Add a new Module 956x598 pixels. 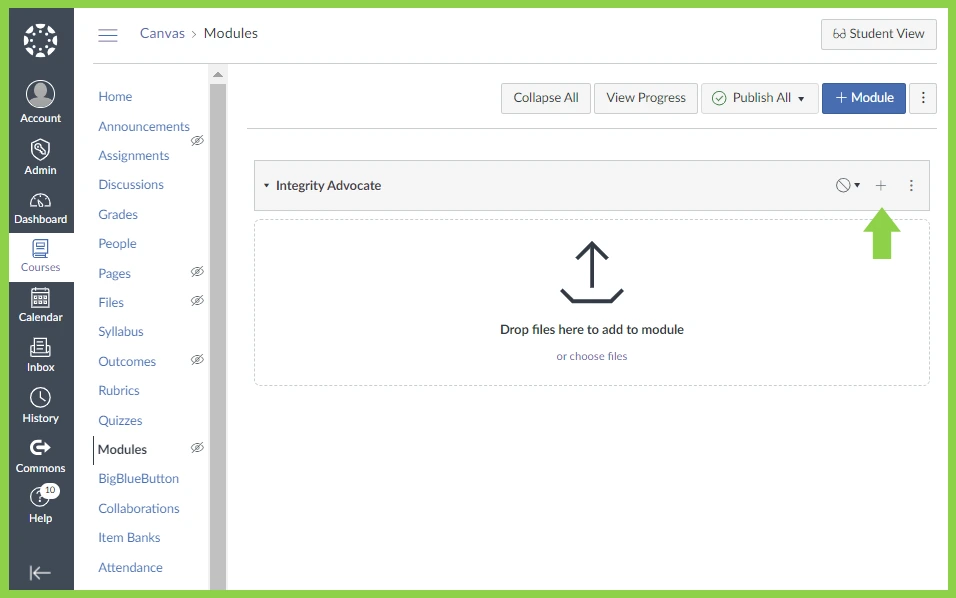pos(863,98)
